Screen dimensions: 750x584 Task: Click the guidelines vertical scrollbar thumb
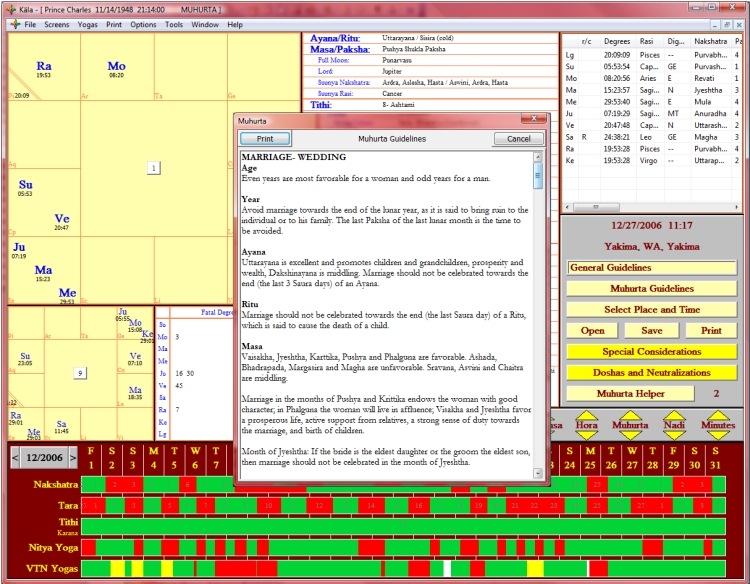(538, 176)
